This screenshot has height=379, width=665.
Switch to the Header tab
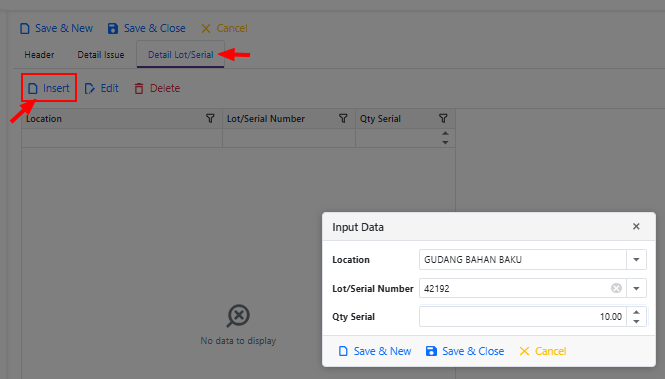(x=39, y=55)
